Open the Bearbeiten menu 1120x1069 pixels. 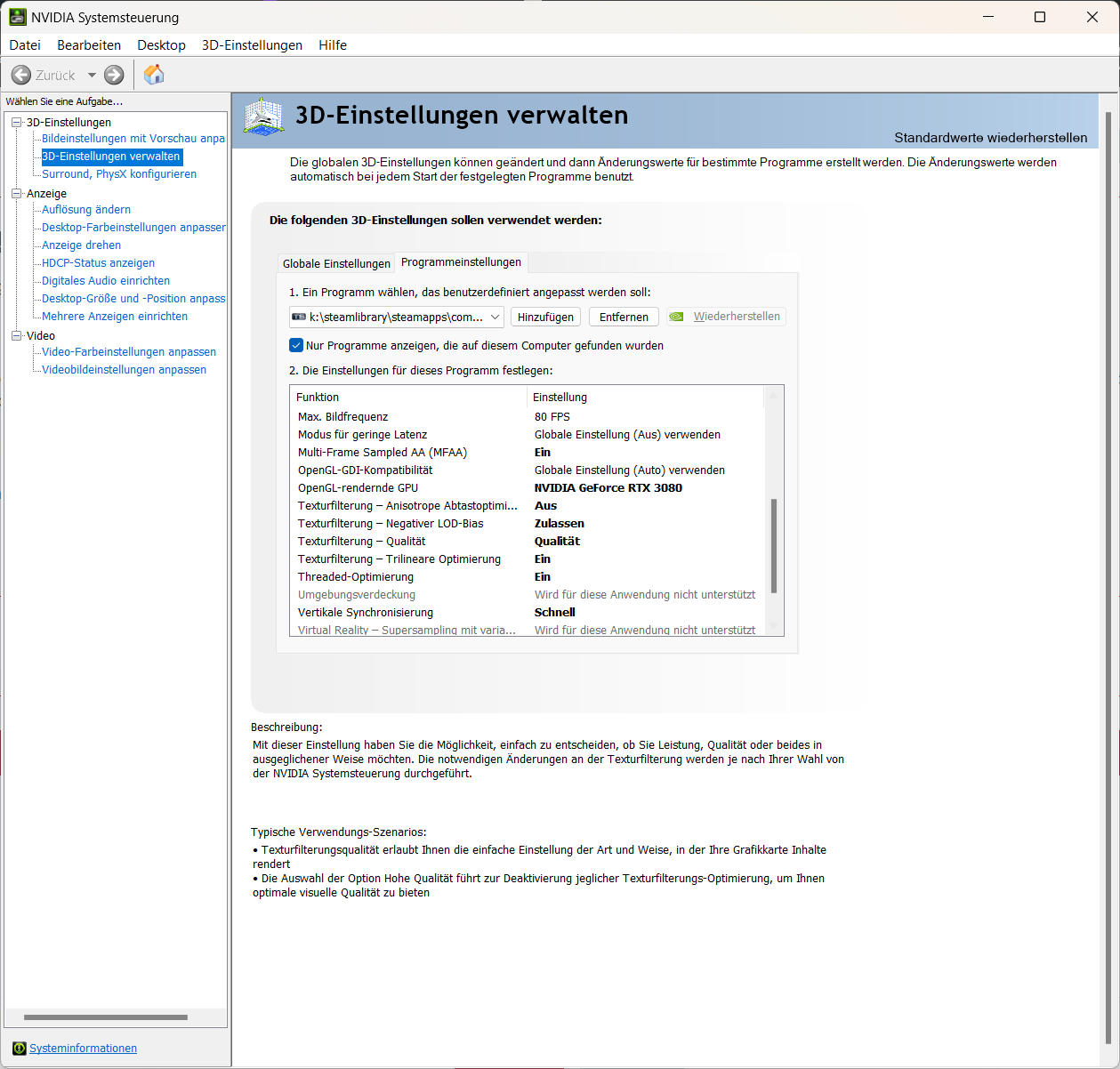(x=89, y=45)
